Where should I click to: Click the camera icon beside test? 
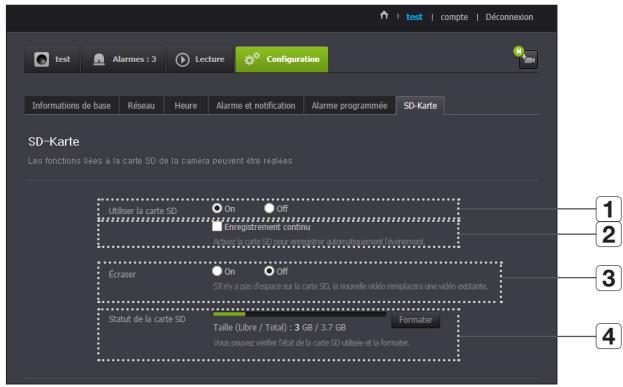point(41,59)
